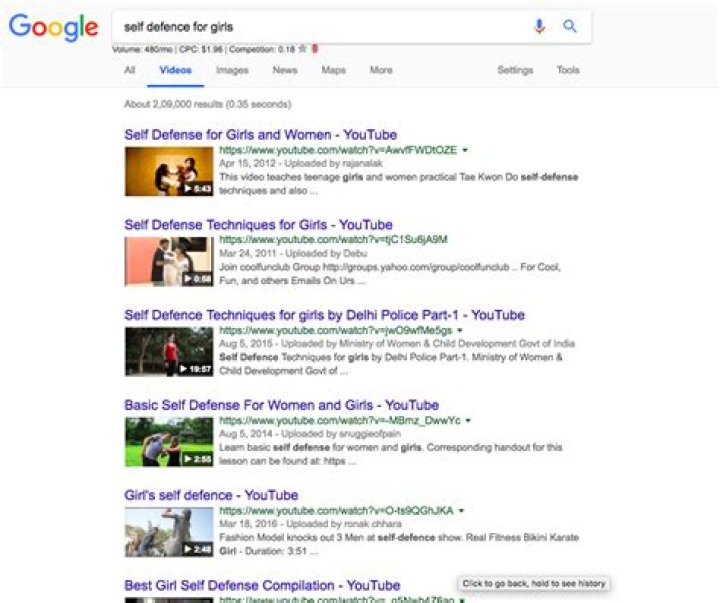
Task: Switch to the News tab
Action: click(285, 70)
